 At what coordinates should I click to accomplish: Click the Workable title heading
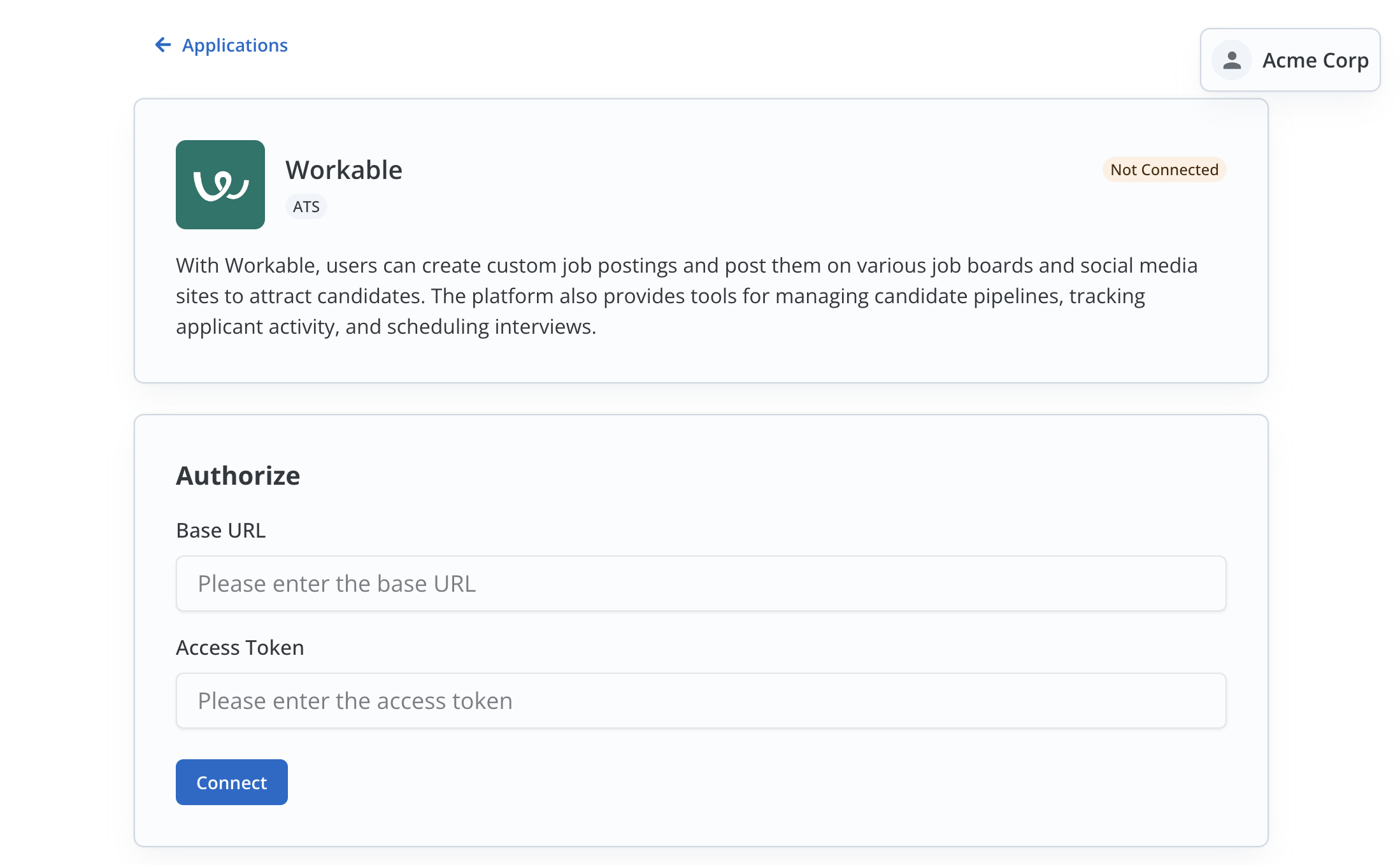[344, 170]
